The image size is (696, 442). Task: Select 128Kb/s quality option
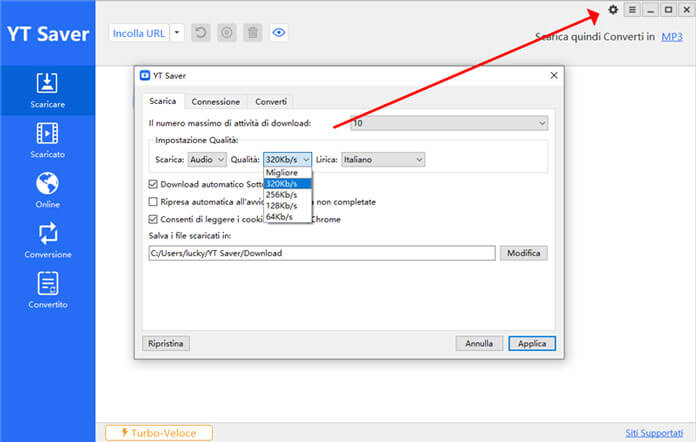[x=288, y=206]
